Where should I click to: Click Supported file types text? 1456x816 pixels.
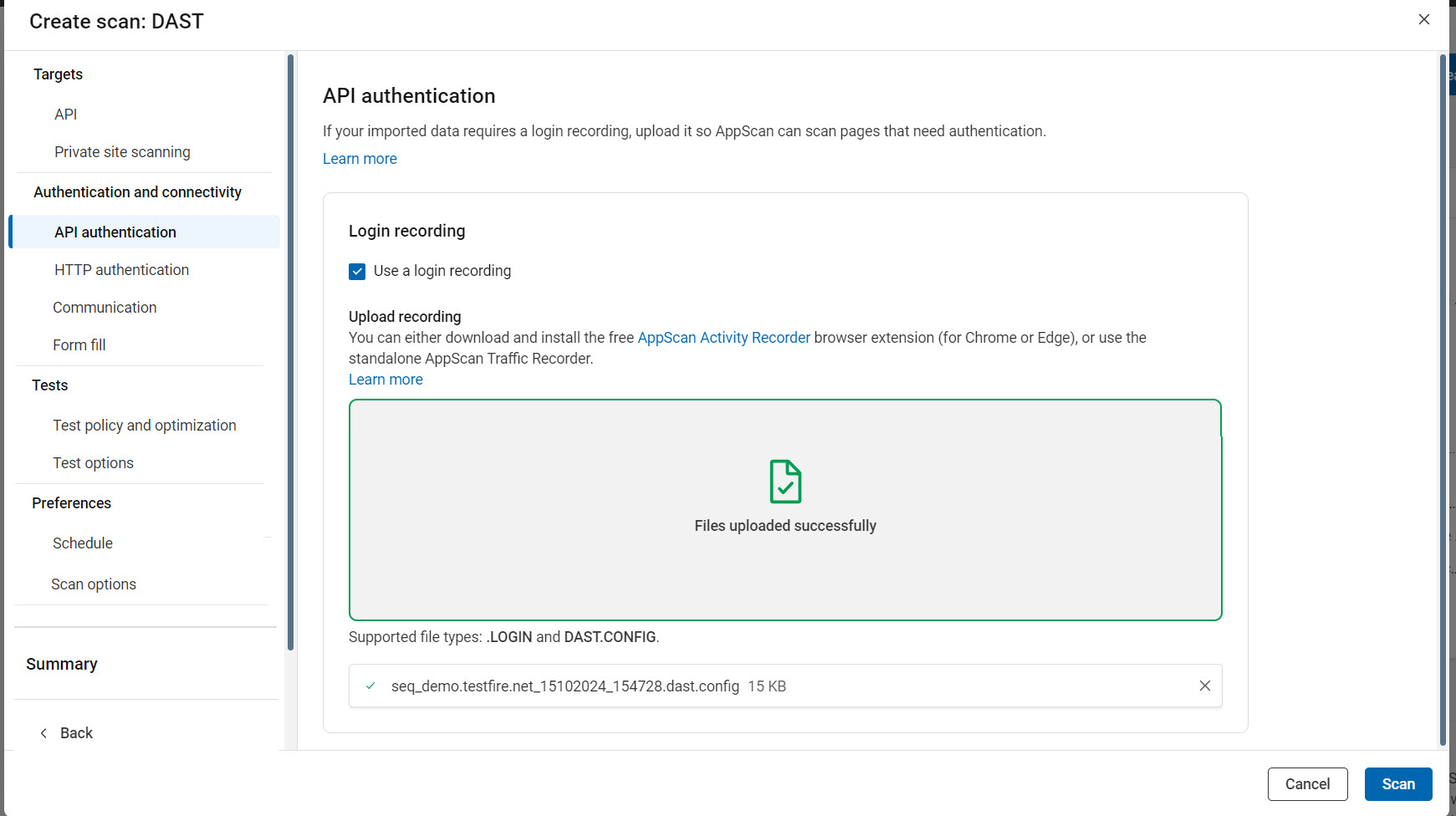point(503,637)
